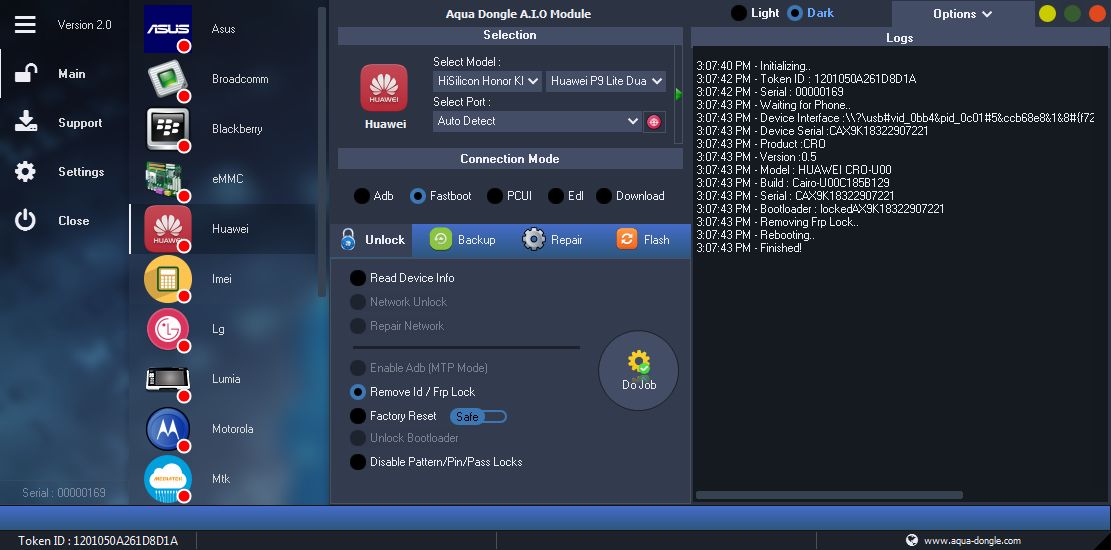Screen dimensions: 1111x550
Task: Choose Factory Reset option
Action: pyautogui.click(x=393, y=416)
